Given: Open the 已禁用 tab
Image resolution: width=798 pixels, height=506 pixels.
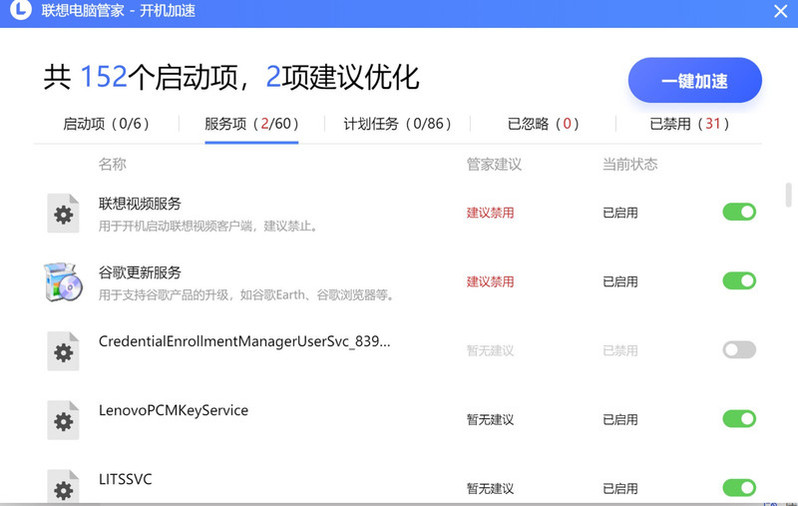Looking at the screenshot, I should pos(689,124).
